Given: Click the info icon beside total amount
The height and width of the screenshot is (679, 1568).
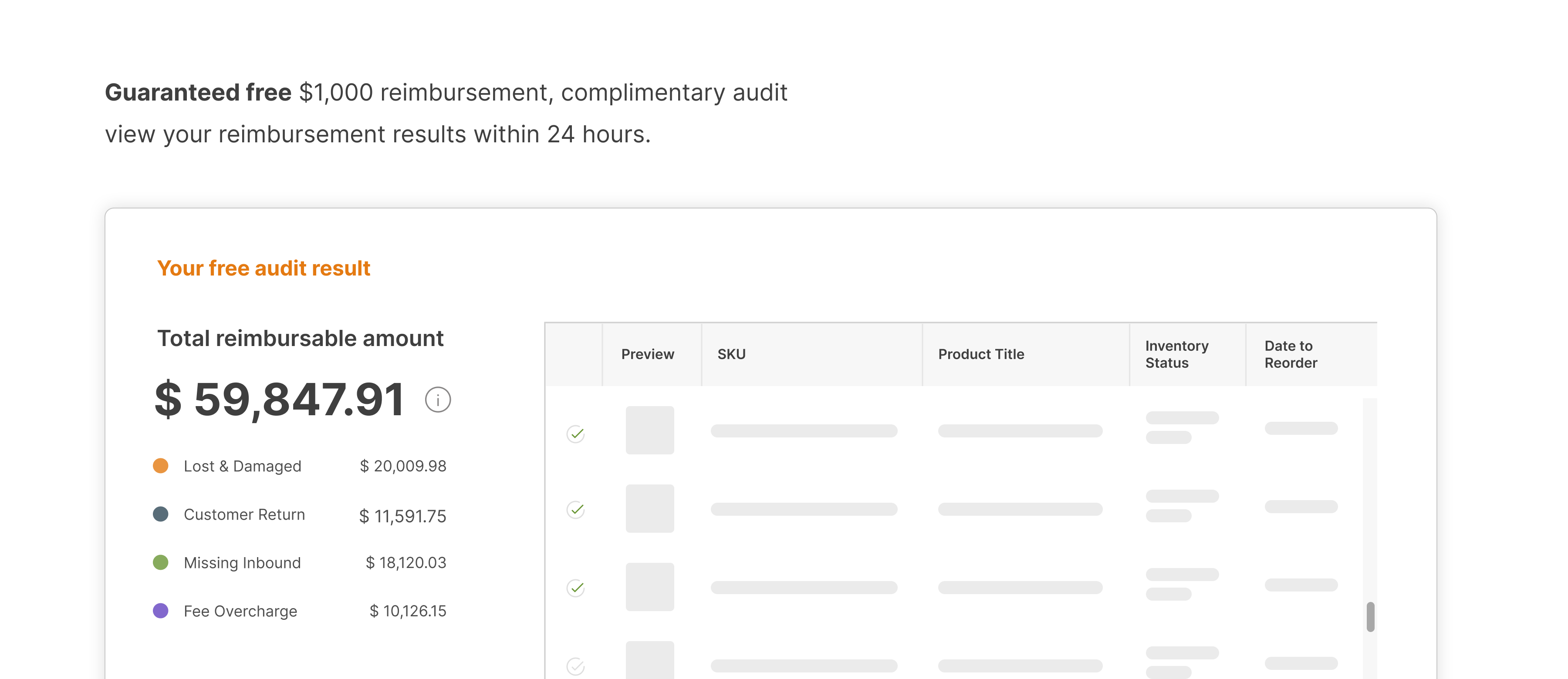Looking at the screenshot, I should tap(438, 400).
